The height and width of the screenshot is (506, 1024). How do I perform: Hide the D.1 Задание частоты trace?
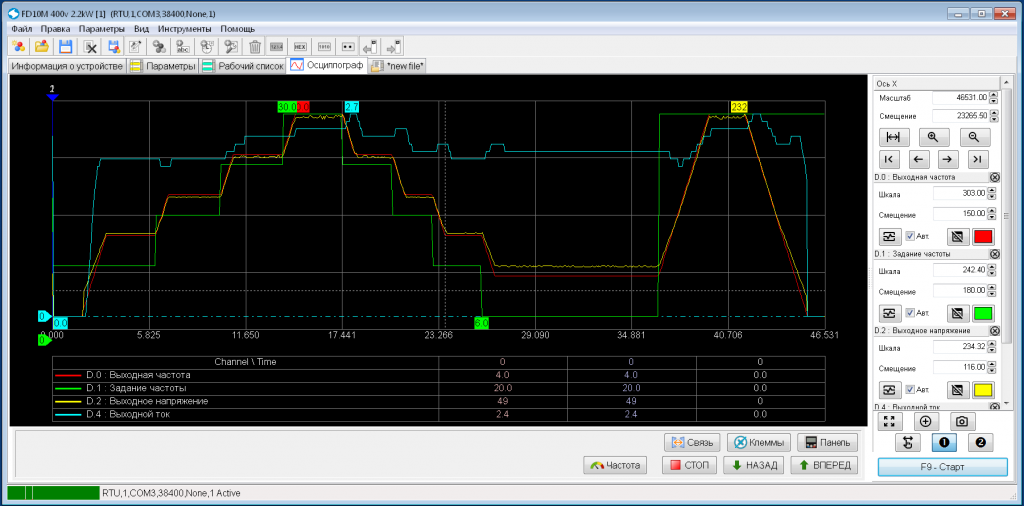[957, 313]
